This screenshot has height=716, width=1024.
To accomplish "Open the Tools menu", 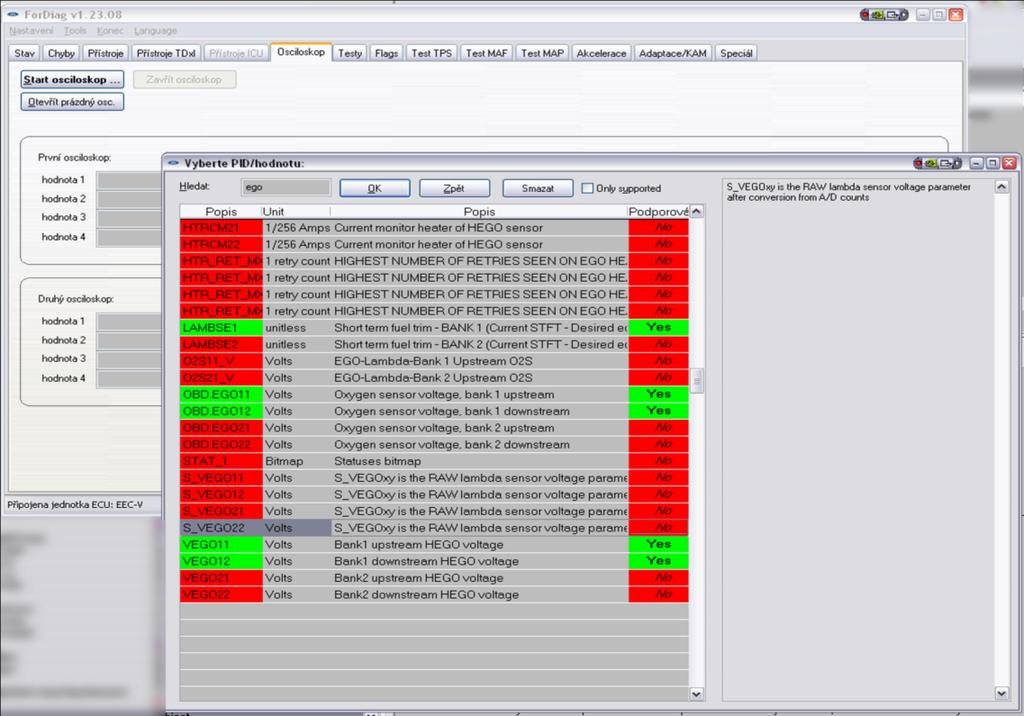I will tap(75, 31).
